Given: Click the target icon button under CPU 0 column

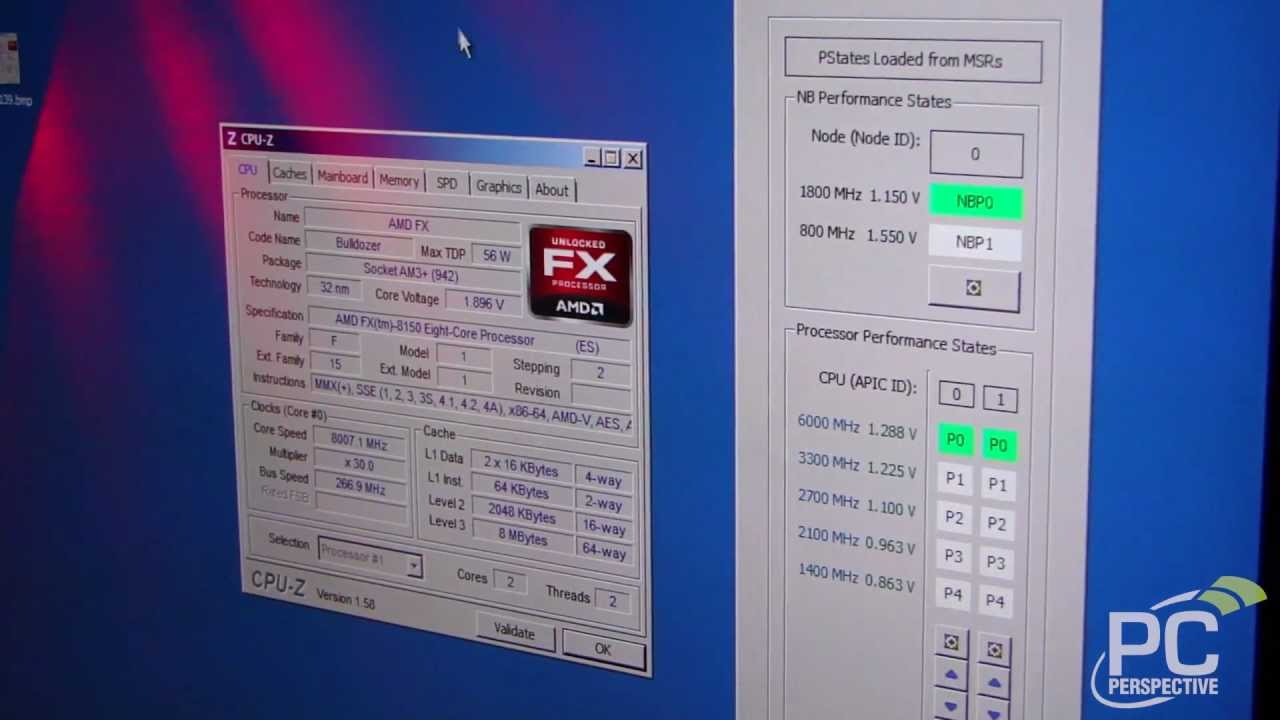Looking at the screenshot, I should tap(951, 642).
